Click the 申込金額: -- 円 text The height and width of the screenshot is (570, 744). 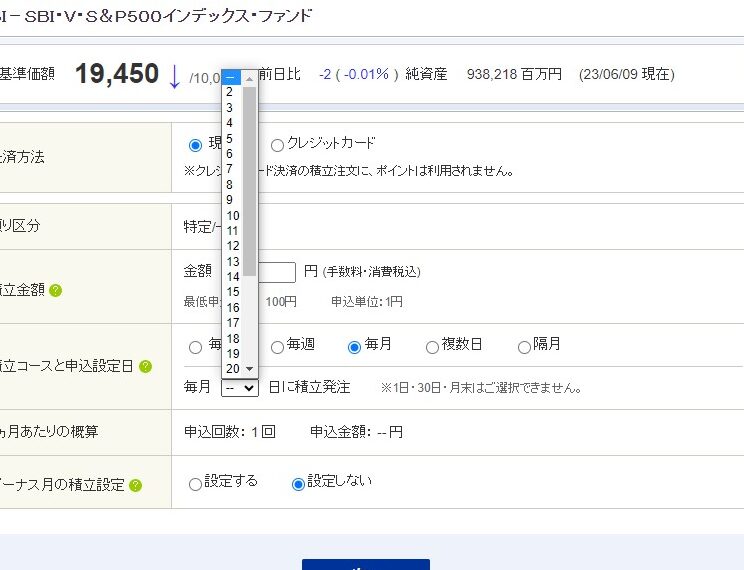[x=356, y=432]
